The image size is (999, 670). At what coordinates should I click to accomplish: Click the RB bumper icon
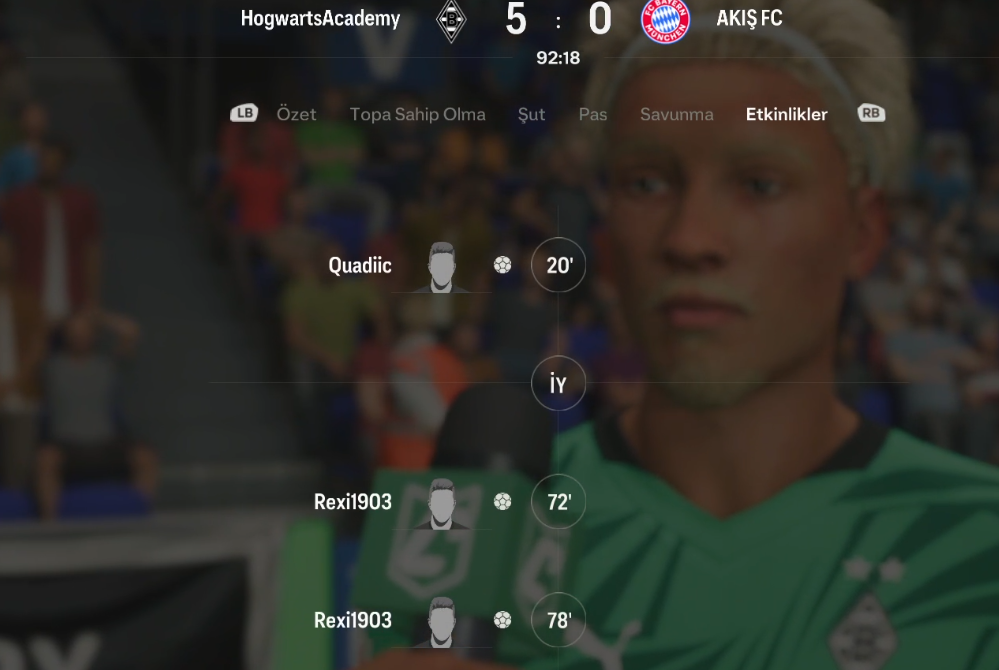point(871,113)
